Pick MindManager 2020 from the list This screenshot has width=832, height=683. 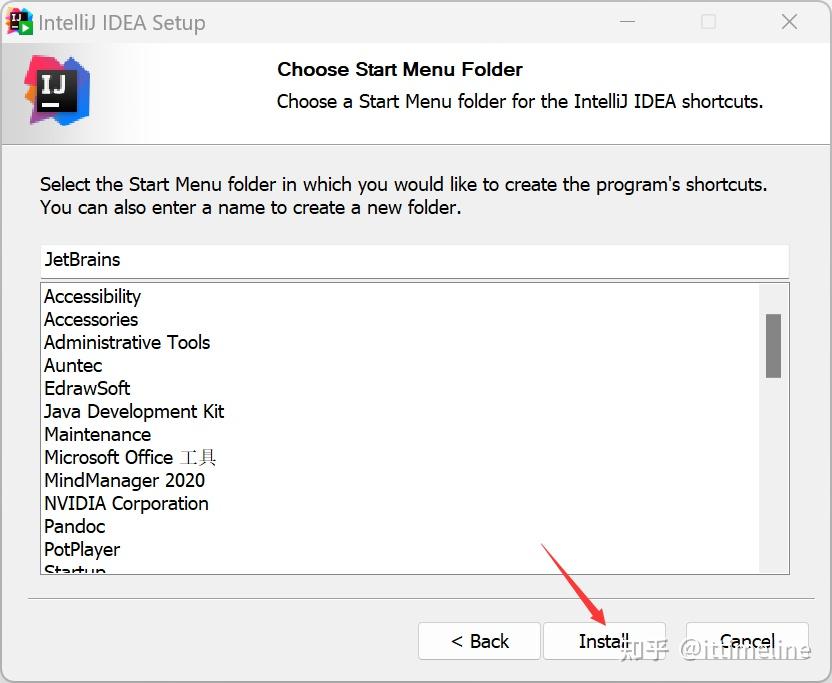[124, 481]
